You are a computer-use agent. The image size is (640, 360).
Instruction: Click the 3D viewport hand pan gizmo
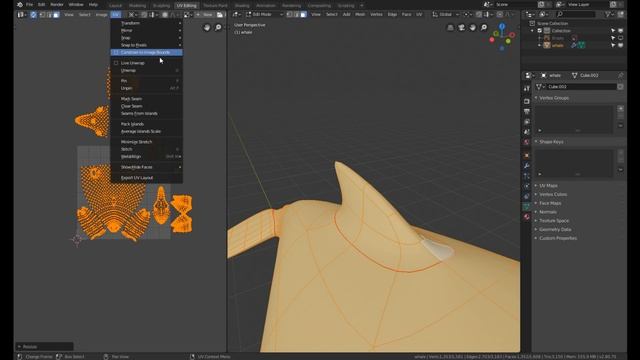click(473, 27)
